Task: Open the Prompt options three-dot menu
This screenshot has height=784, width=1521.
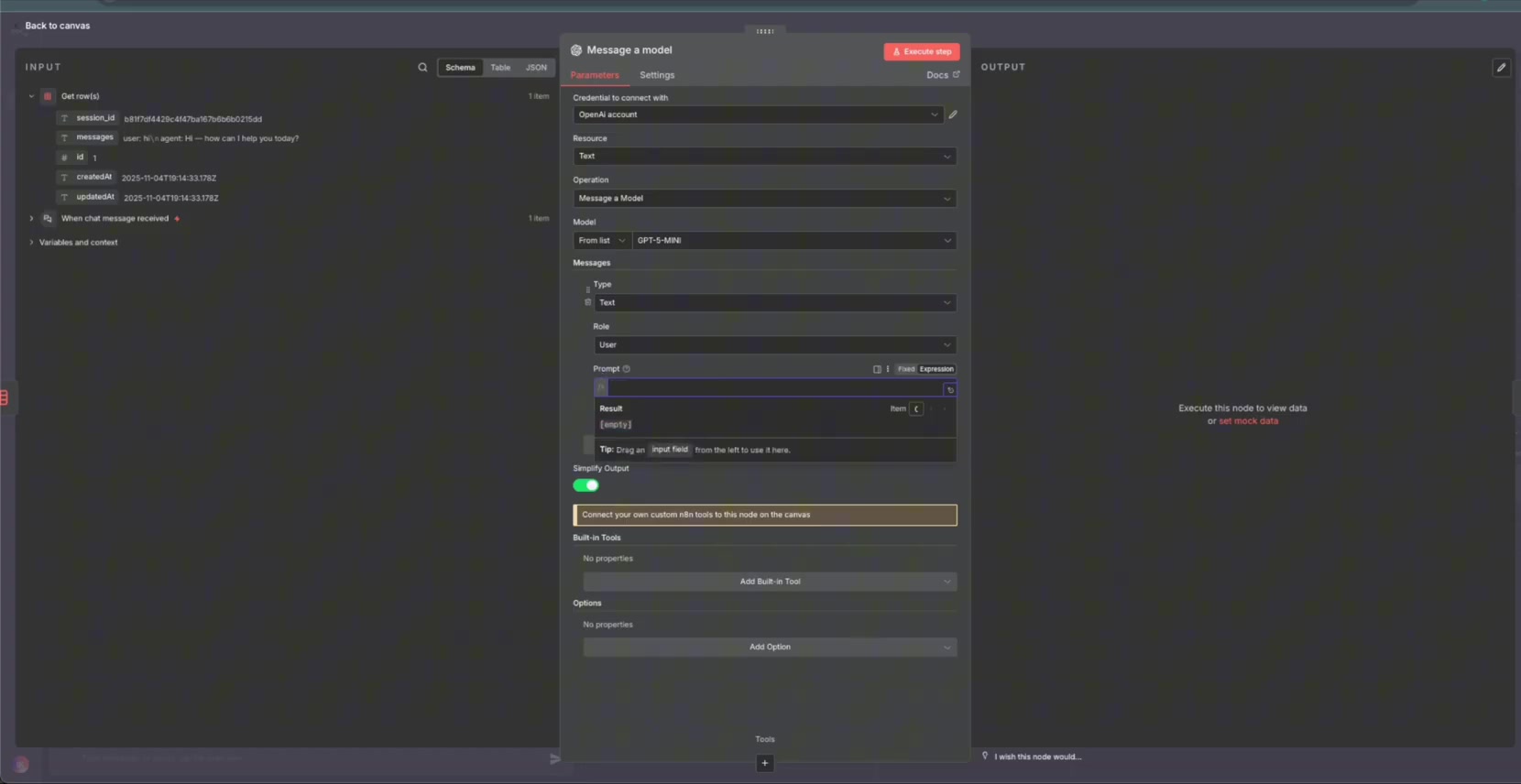Action: [x=888, y=369]
